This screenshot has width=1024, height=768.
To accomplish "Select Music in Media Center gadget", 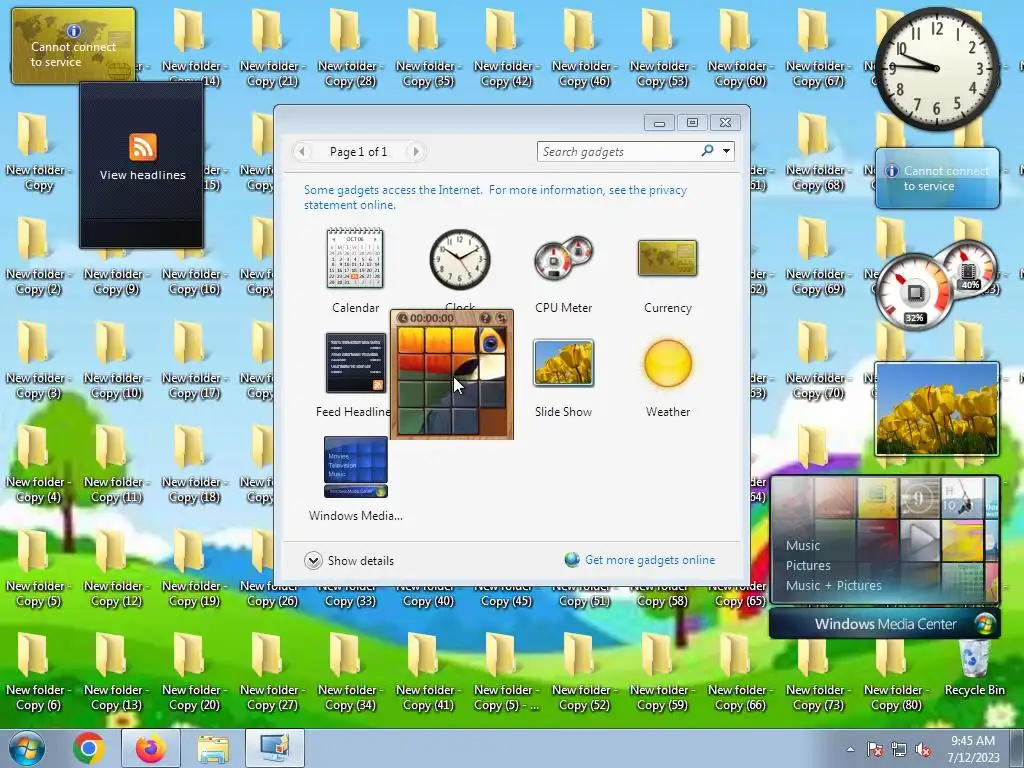I will (x=803, y=545).
